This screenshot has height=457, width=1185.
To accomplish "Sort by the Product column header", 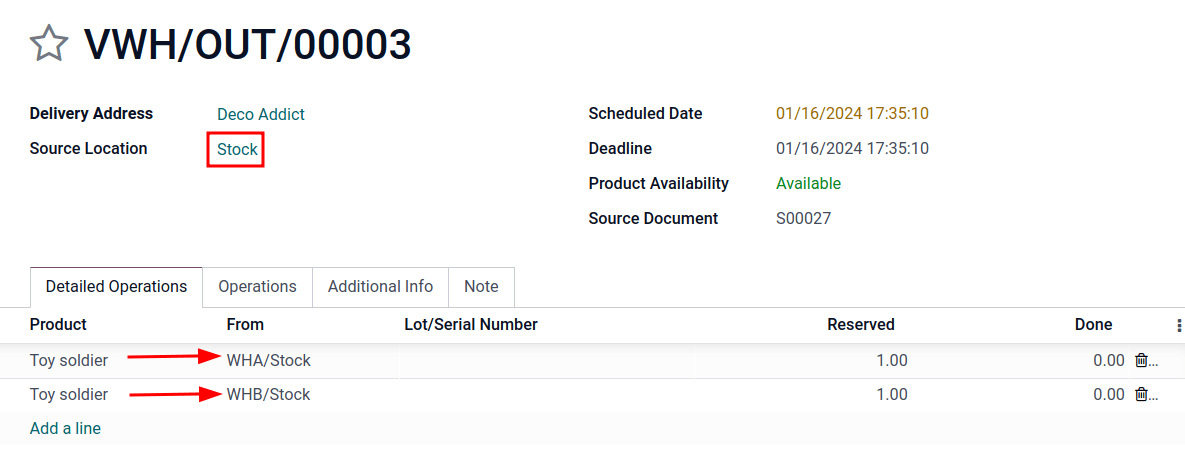I will (x=58, y=324).
